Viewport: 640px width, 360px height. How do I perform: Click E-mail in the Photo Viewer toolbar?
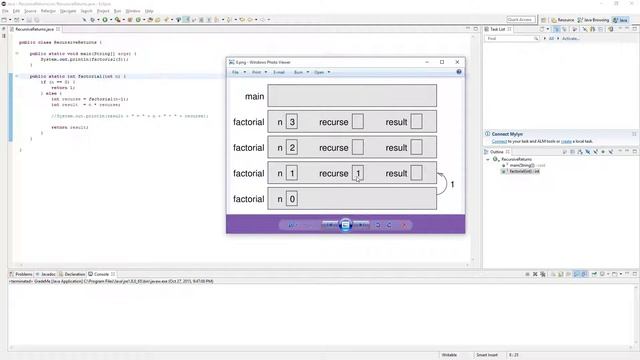point(279,72)
